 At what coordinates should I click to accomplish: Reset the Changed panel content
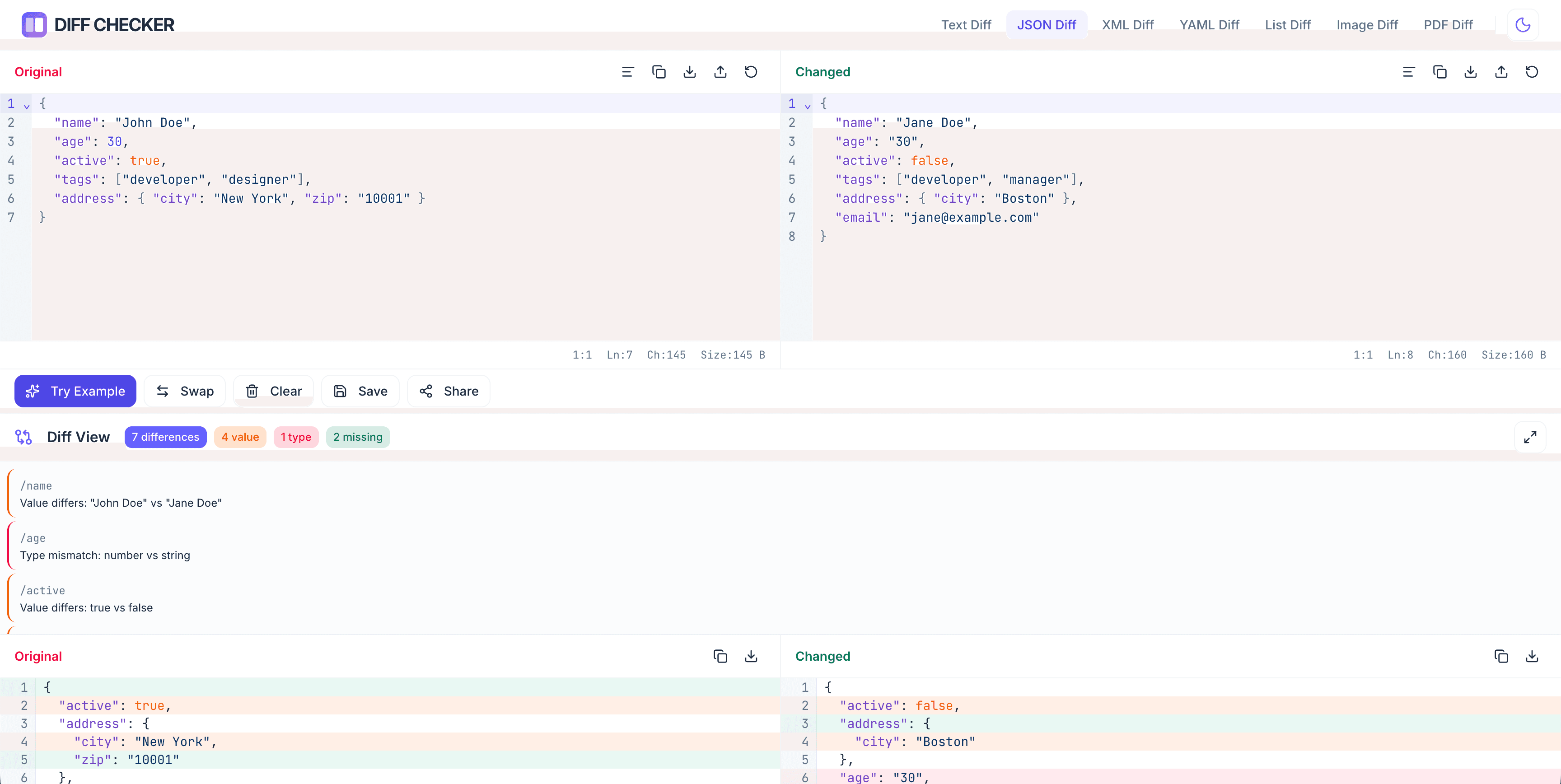1533,71
